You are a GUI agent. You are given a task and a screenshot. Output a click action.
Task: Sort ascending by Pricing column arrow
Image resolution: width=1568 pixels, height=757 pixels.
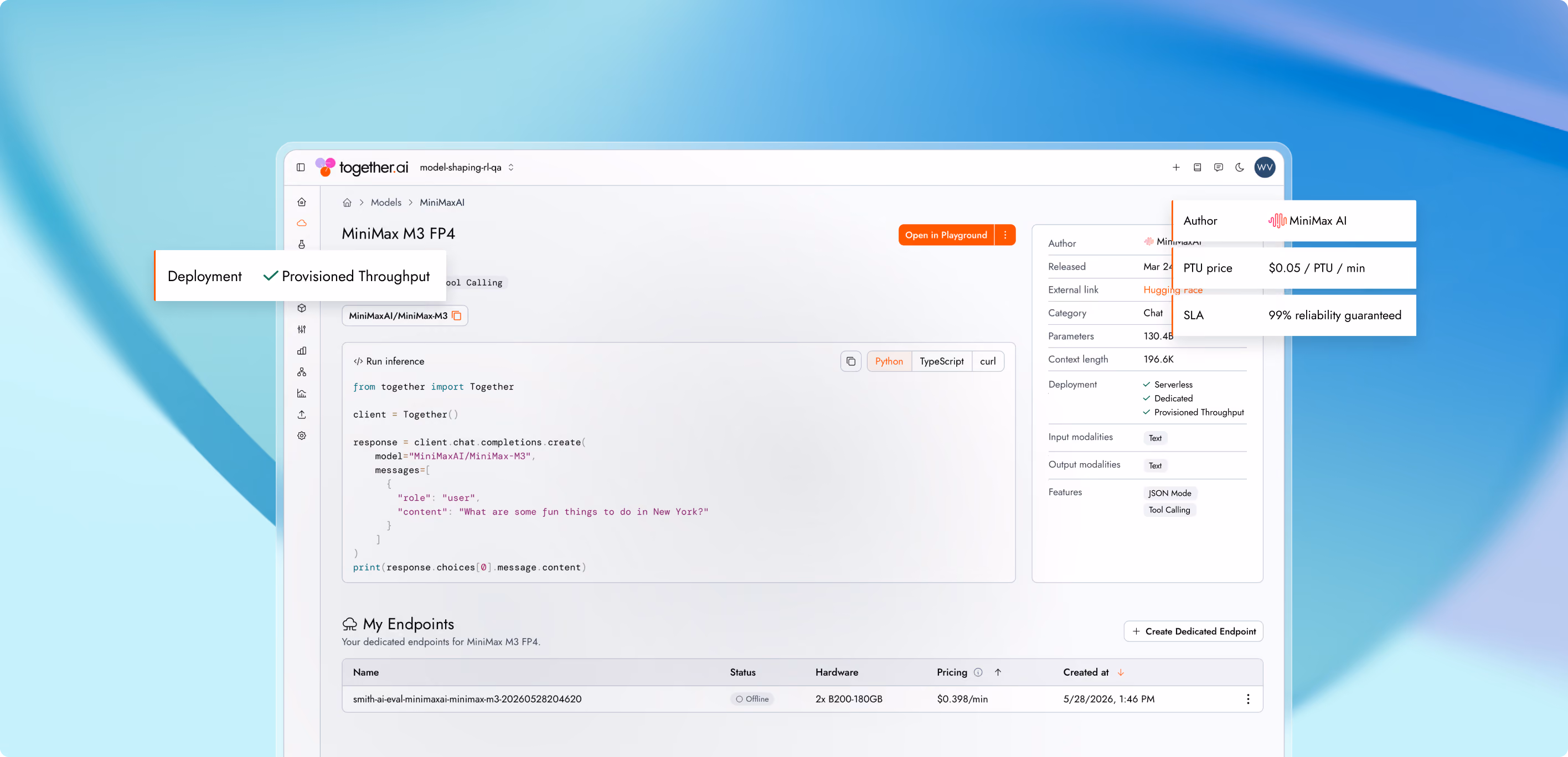[998, 672]
